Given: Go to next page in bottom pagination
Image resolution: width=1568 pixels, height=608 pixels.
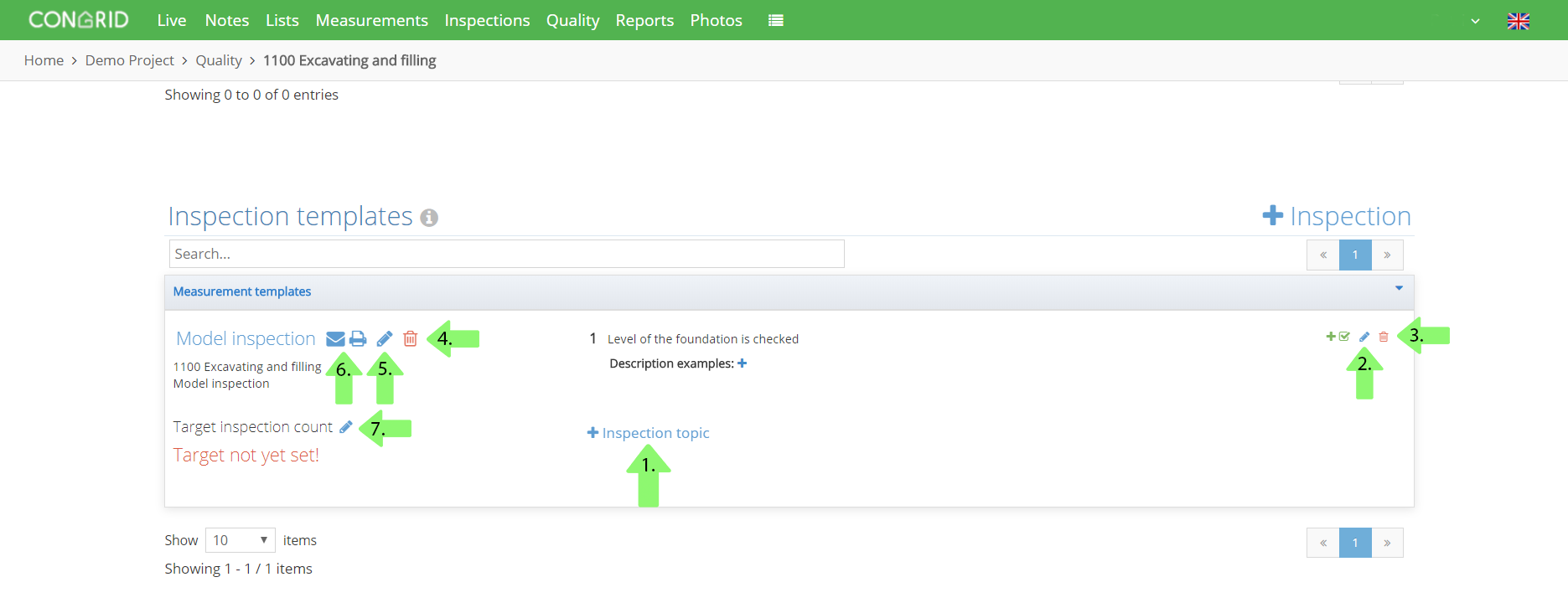Looking at the screenshot, I should [1387, 543].
